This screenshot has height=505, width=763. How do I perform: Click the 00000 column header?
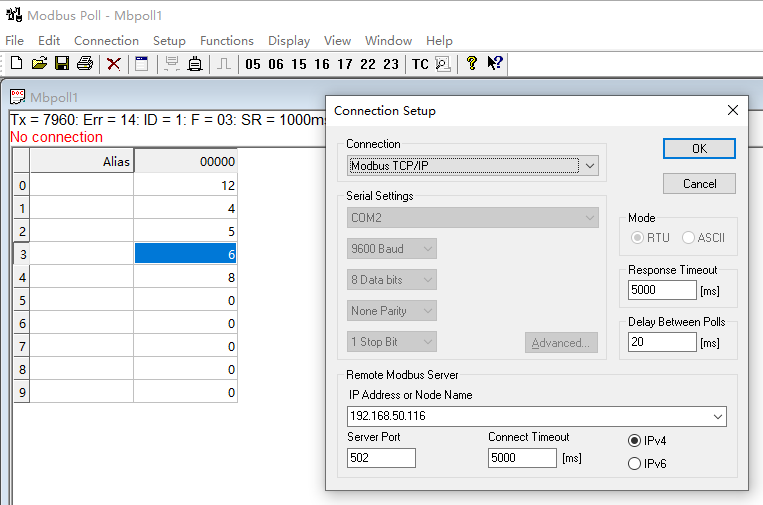185,162
